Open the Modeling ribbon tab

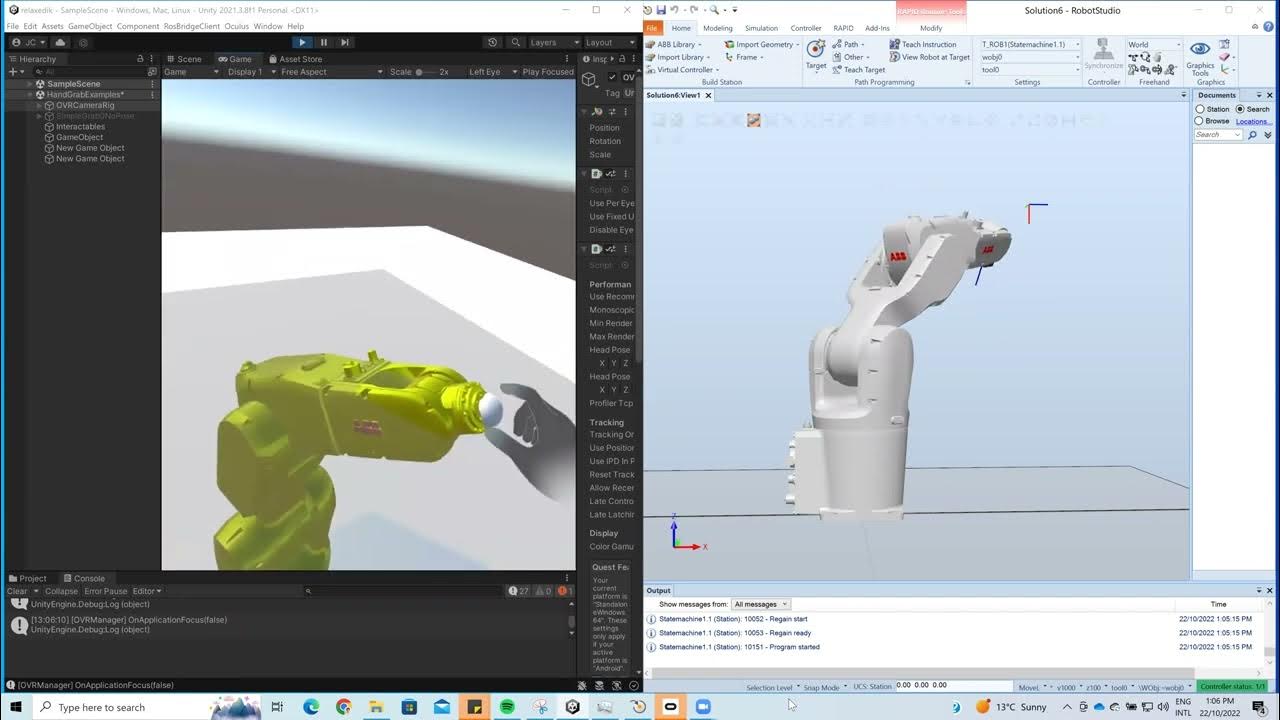coord(717,28)
